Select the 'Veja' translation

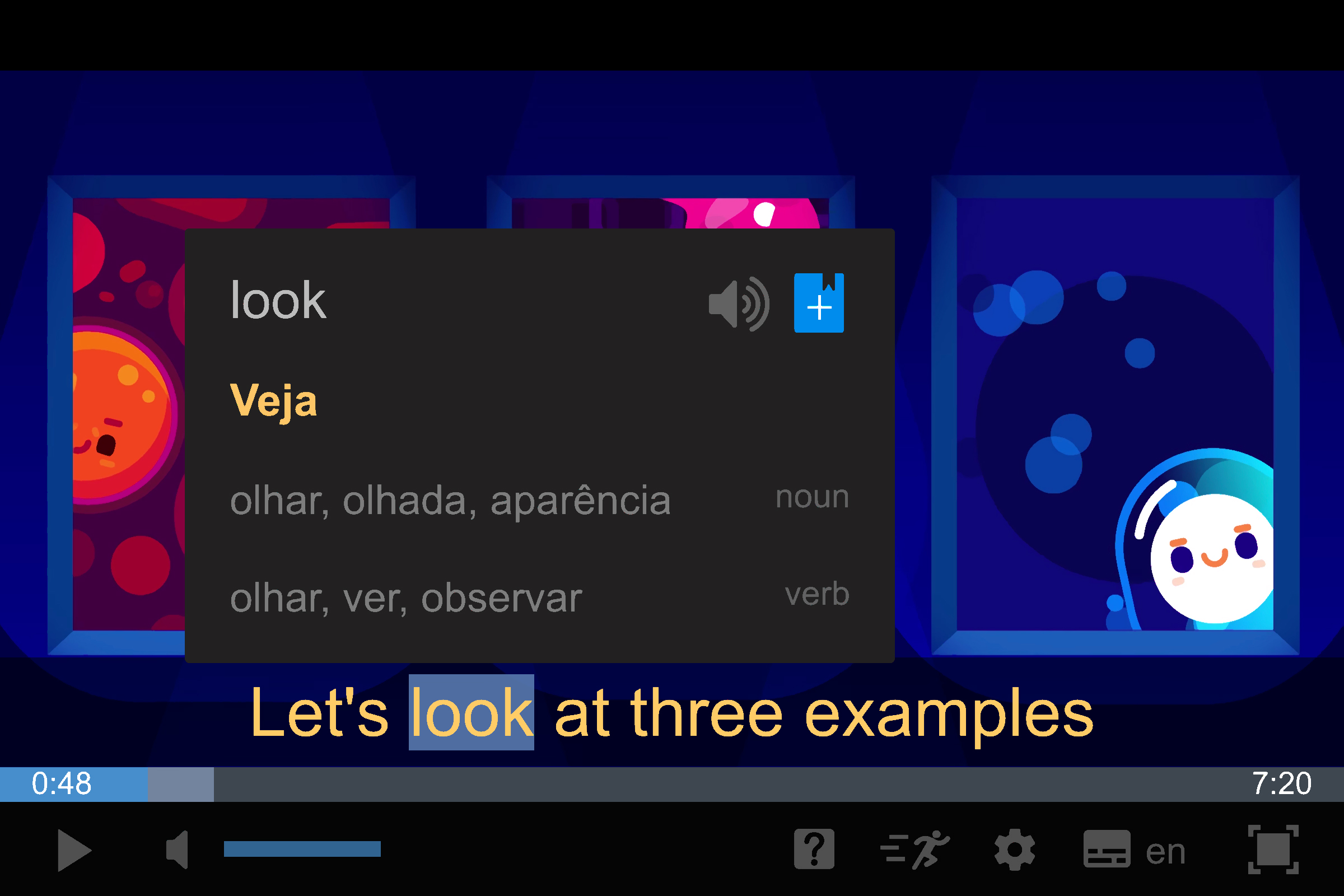point(273,402)
